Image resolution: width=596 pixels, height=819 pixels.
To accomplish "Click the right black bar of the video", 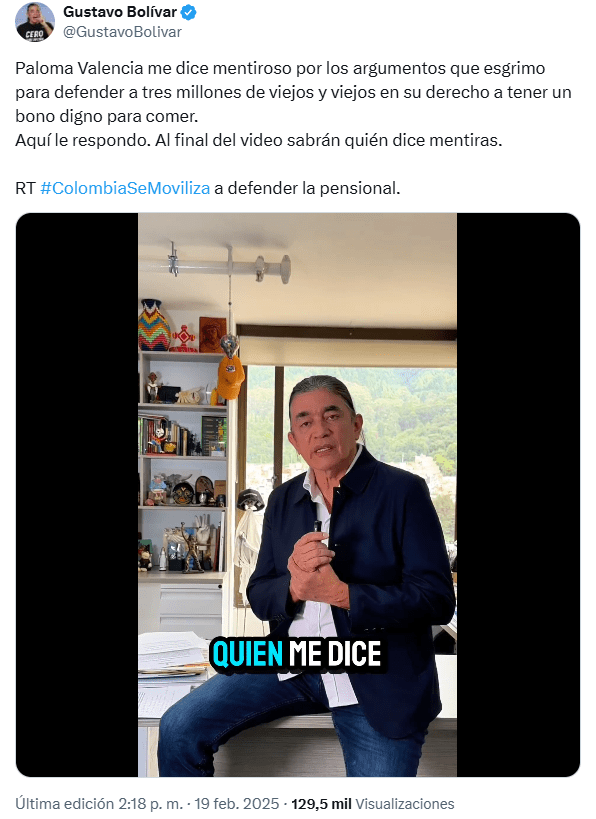I will tap(518, 495).
